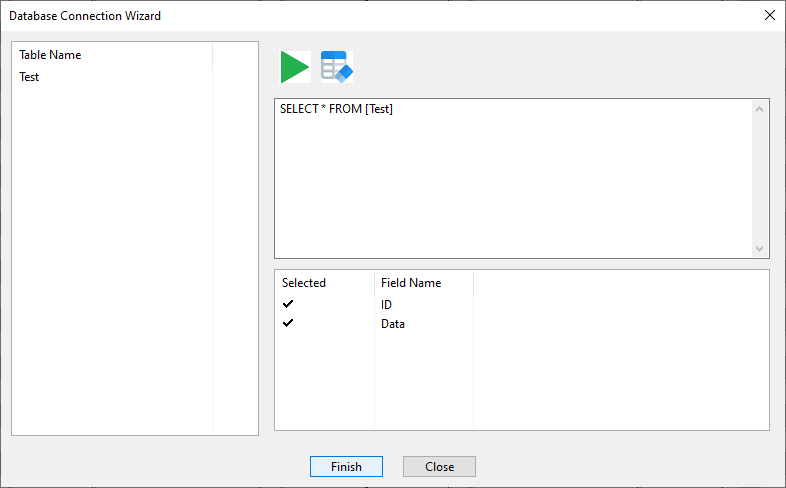Select the Data field name
Viewport: 786px width, 488px height.
393,324
